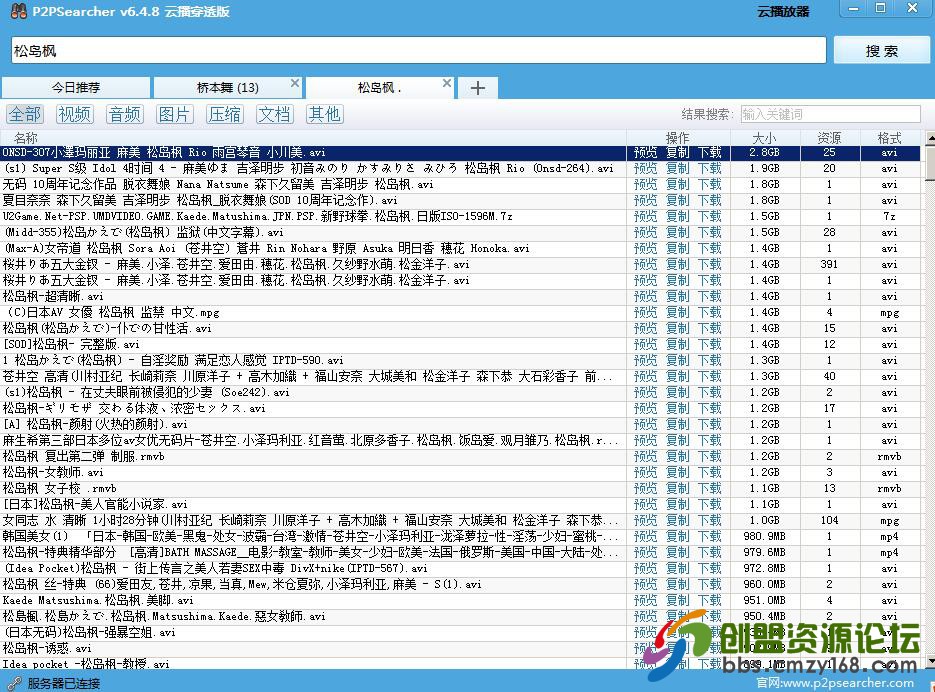This screenshot has height=692, width=935.
Task: Click the P2PSearcher app icon in title bar
Action: pos(19,11)
